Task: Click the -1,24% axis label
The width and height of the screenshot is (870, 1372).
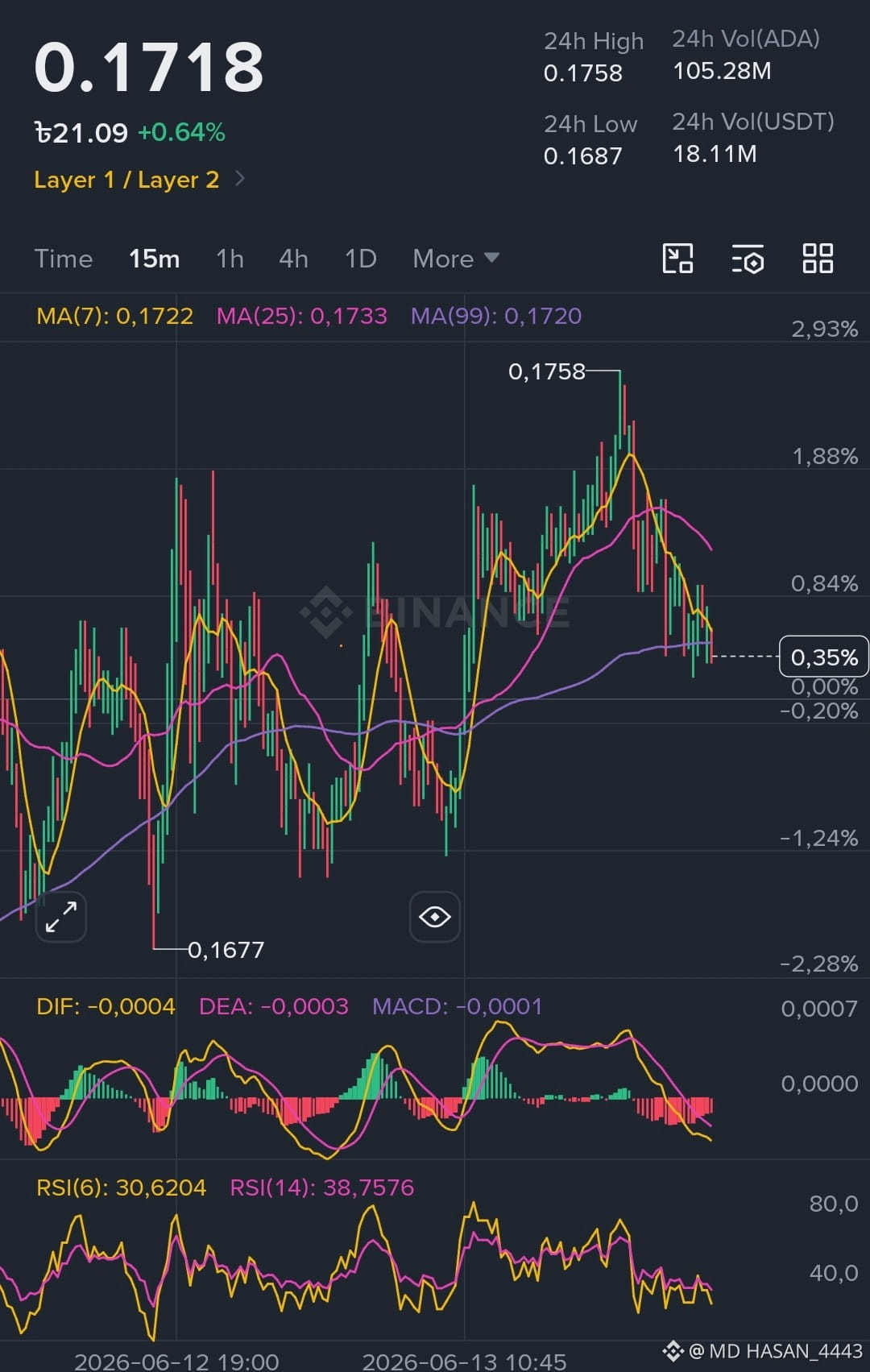Action: coord(819,838)
